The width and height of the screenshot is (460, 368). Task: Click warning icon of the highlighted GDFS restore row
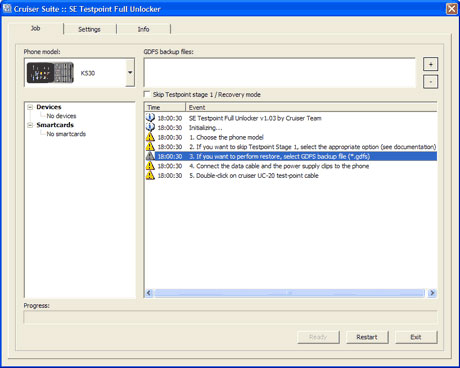click(x=150, y=156)
